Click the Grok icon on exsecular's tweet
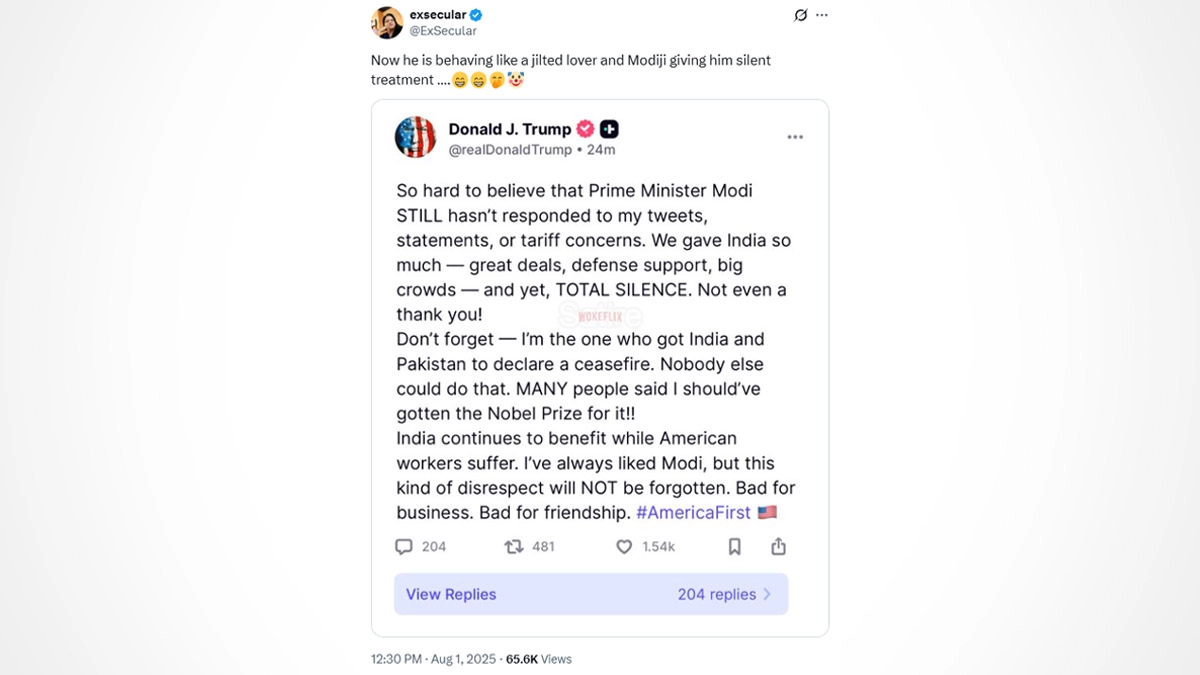 point(800,15)
